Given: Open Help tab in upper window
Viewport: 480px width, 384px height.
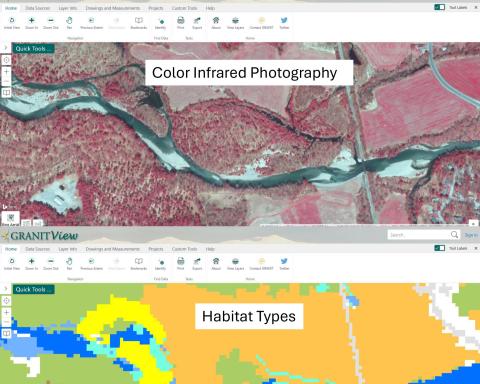Looking at the screenshot, I should (210, 8).
